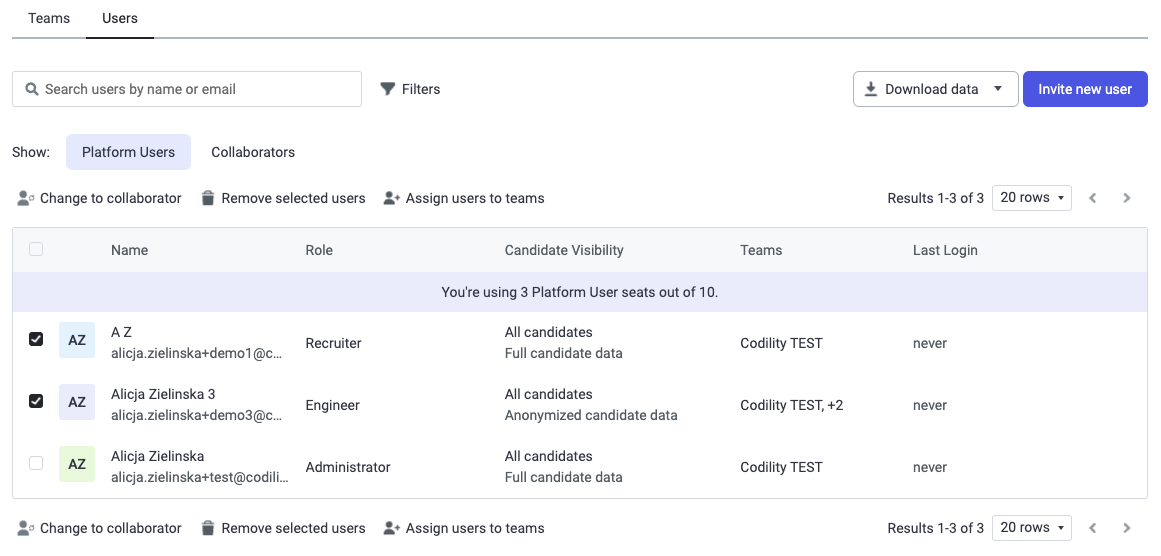Click top Change to collaborator action
Screen dimensions: 1161x556
click(99, 198)
